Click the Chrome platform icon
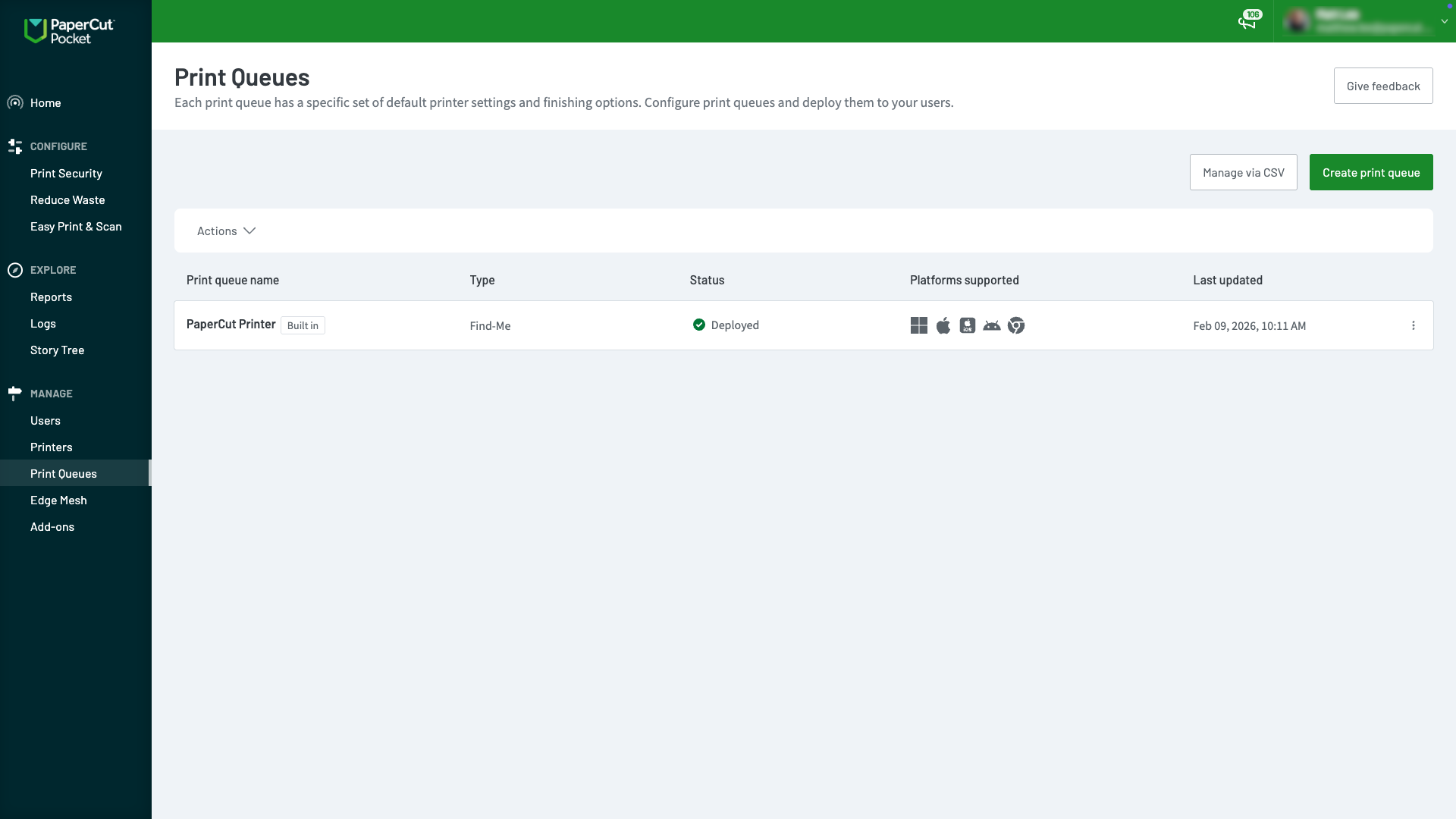1456x819 pixels. pos(1015,325)
